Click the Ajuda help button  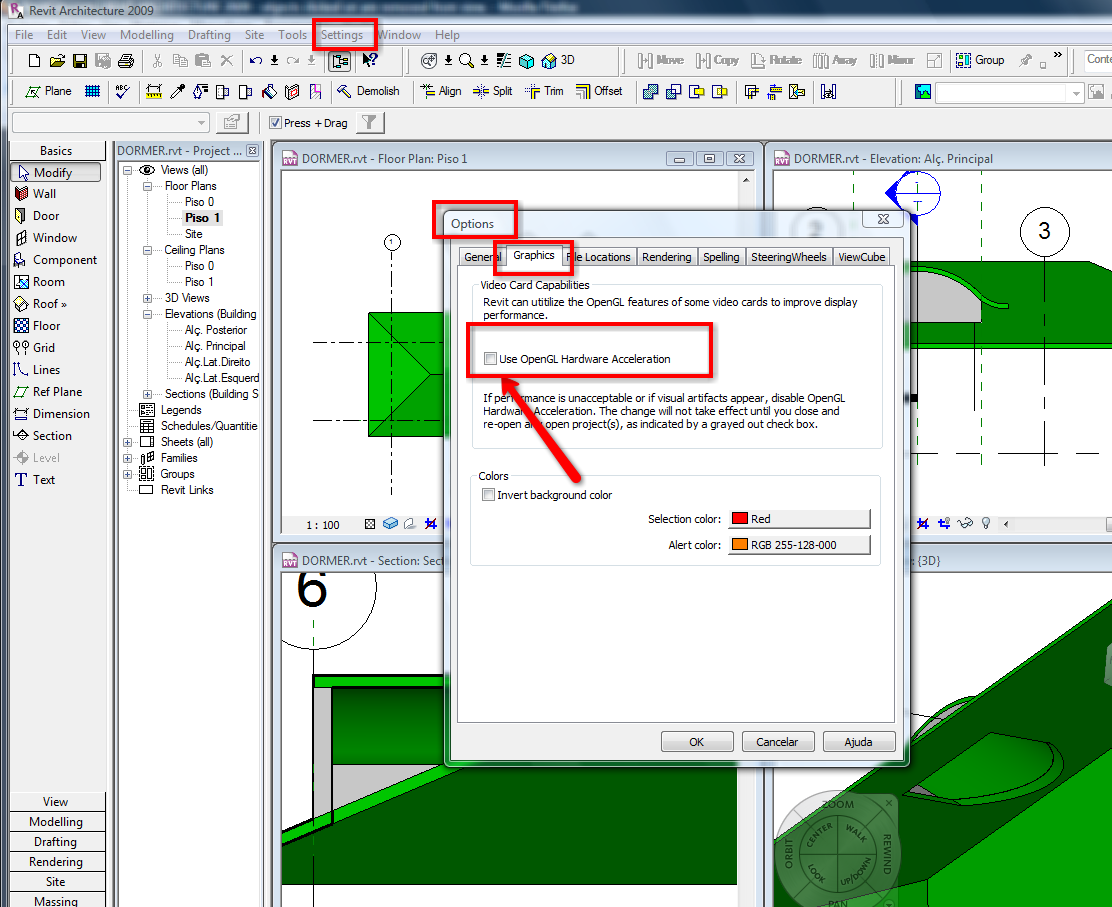[x=859, y=742]
